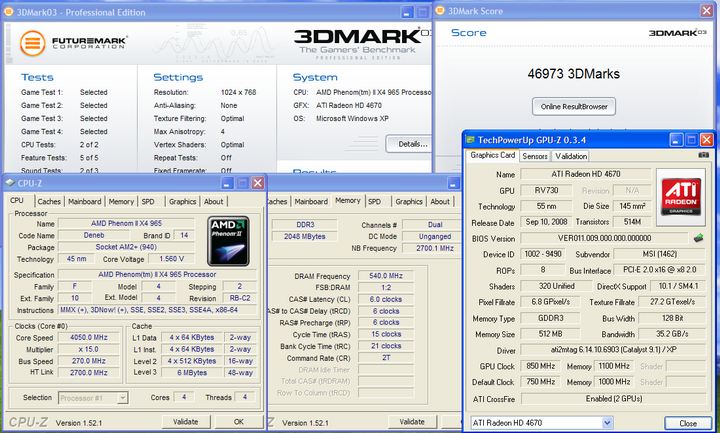Click the Memory Size 512 MB field in GPU-Z
Viewport: 720px width, 433px height.
coord(550,334)
